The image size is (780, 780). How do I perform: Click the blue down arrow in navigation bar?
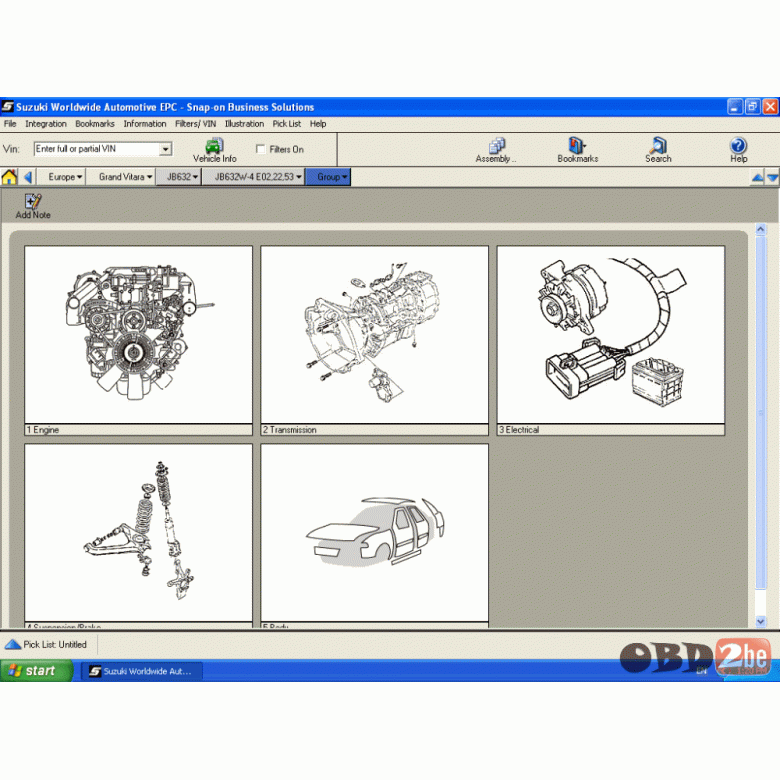click(773, 178)
